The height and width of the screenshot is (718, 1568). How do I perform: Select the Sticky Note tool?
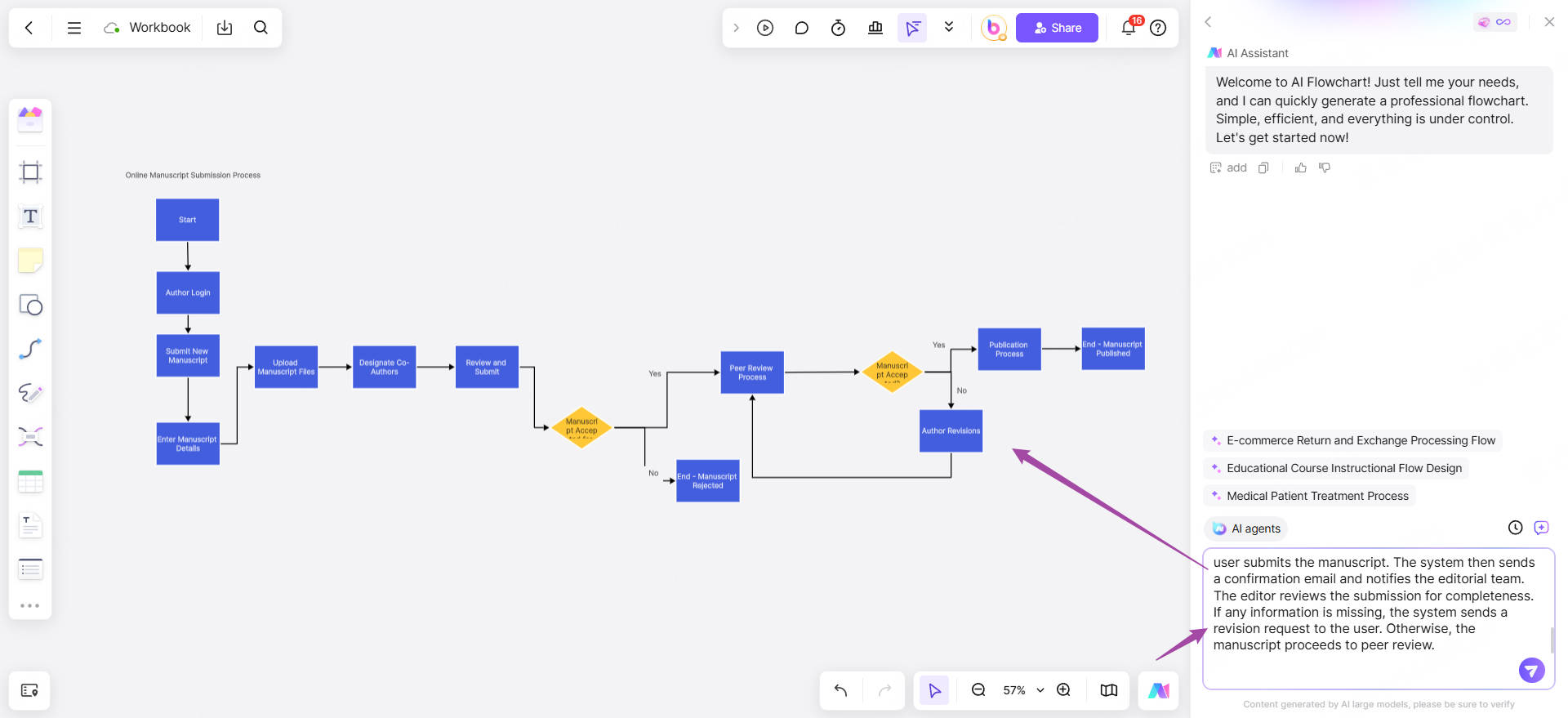30,261
